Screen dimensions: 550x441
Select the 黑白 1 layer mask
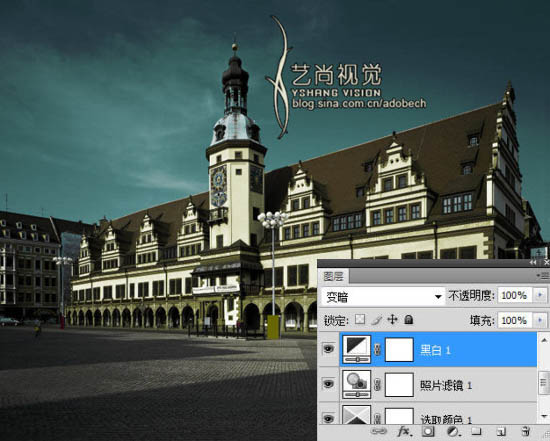coord(399,349)
